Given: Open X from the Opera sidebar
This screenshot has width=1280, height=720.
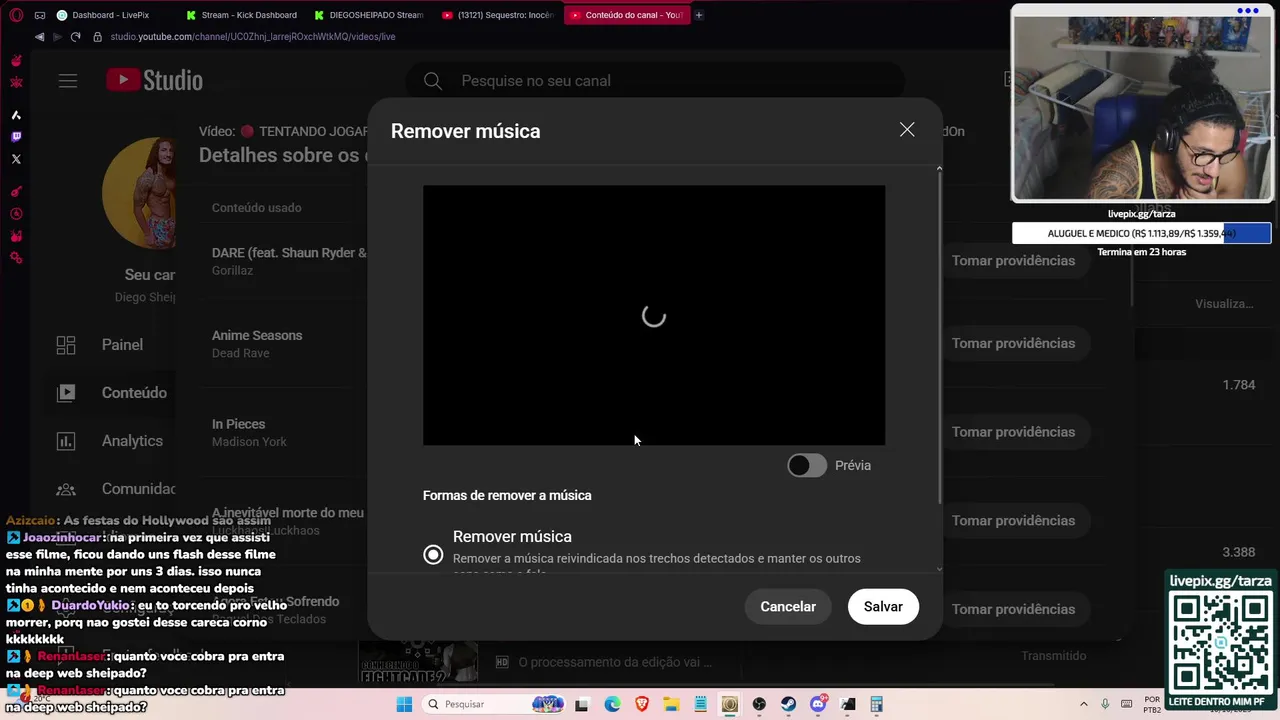Looking at the screenshot, I should [x=16, y=159].
